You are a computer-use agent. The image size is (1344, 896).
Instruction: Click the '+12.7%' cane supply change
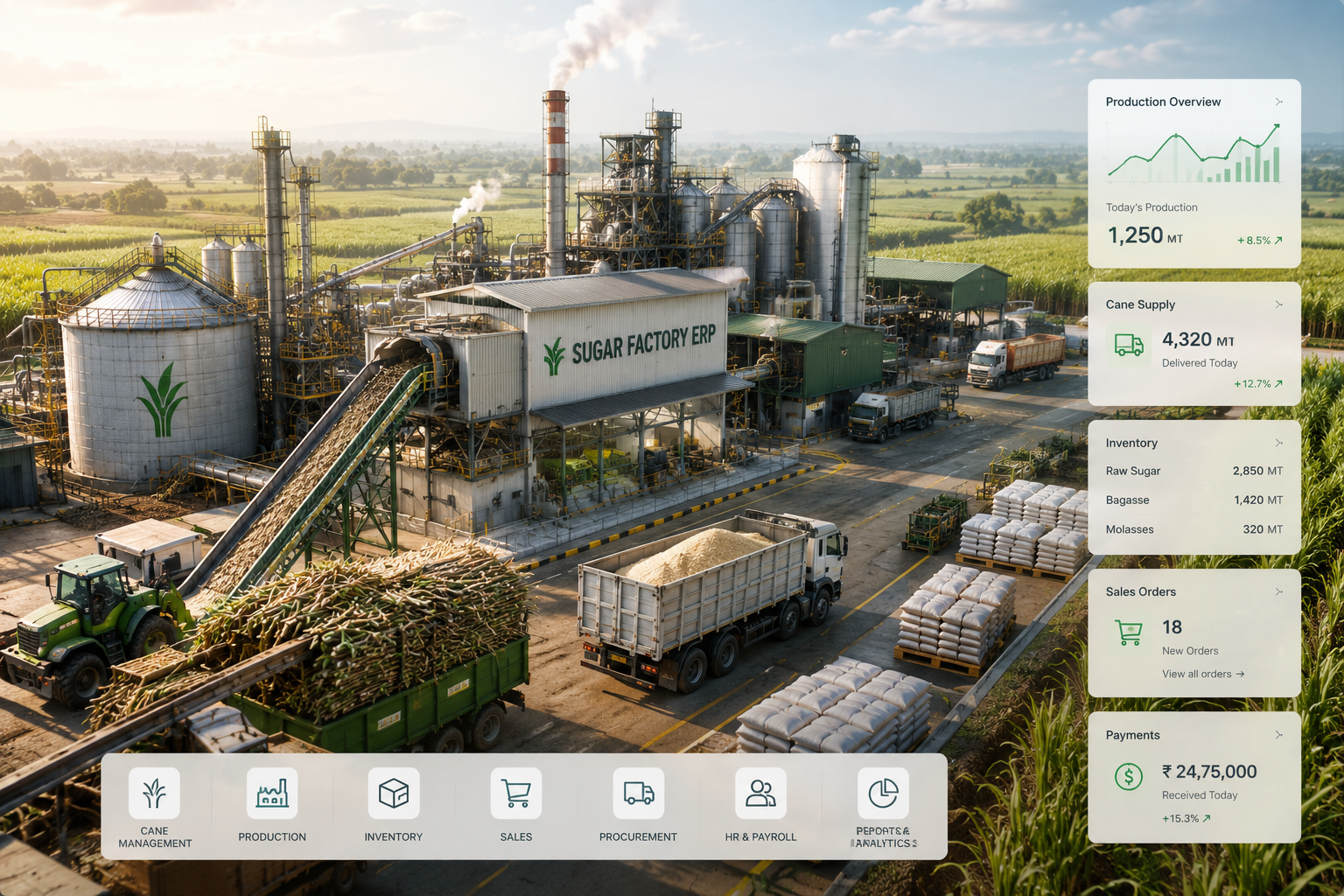click(x=1258, y=383)
